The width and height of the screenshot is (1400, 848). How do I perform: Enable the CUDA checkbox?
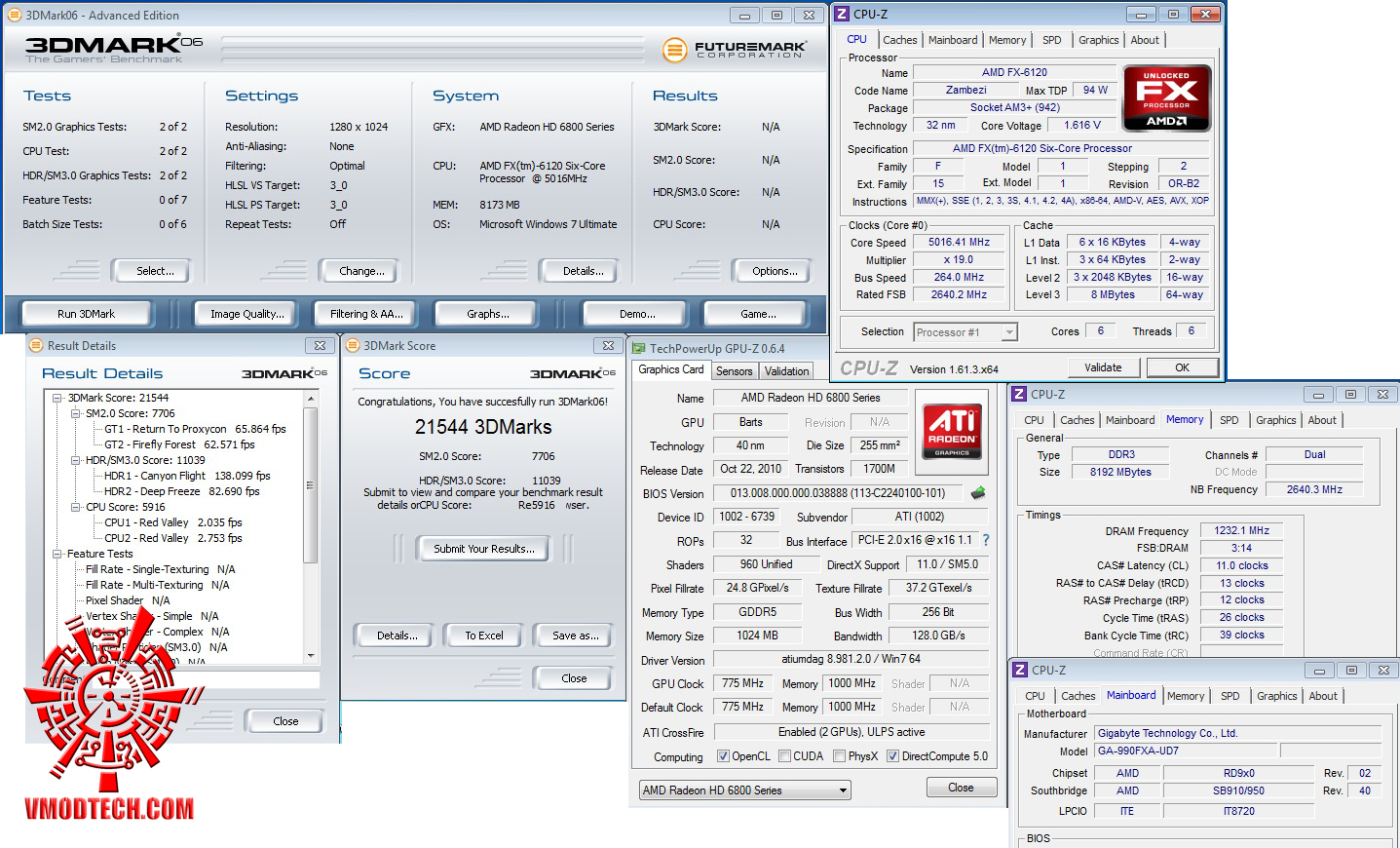point(784,756)
